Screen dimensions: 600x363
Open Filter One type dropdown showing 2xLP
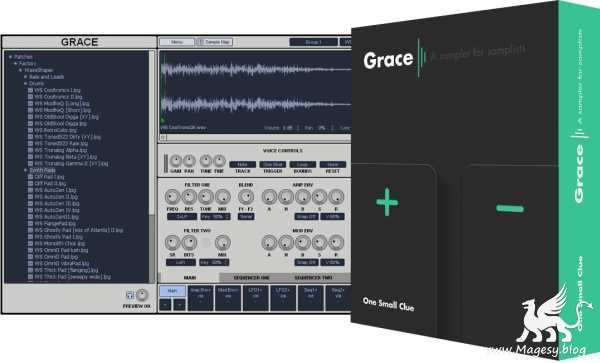pyautogui.click(x=181, y=216)
